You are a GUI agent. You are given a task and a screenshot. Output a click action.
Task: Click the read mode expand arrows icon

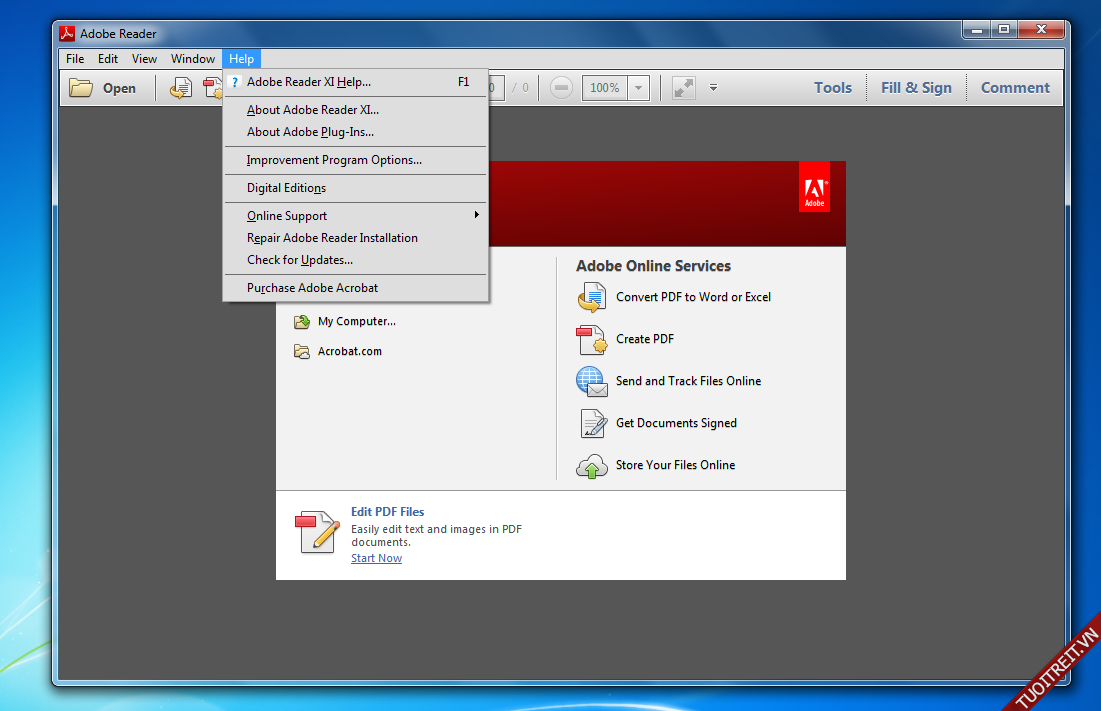click(684, 88)
